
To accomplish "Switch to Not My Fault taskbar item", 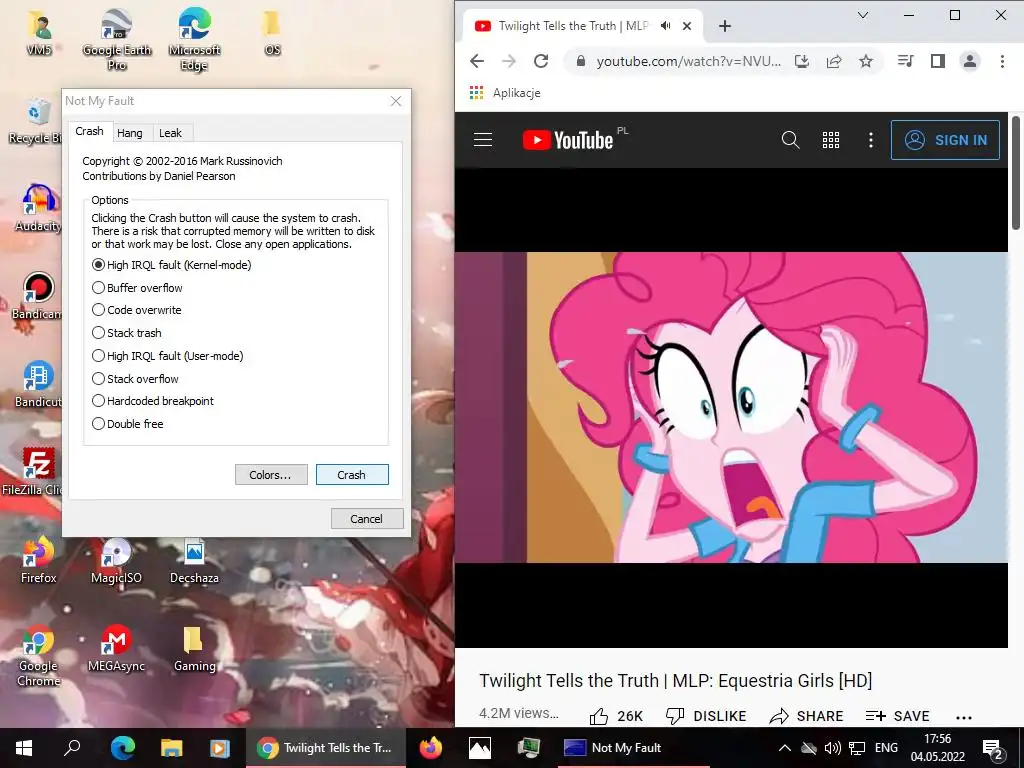I will point(633,748).
